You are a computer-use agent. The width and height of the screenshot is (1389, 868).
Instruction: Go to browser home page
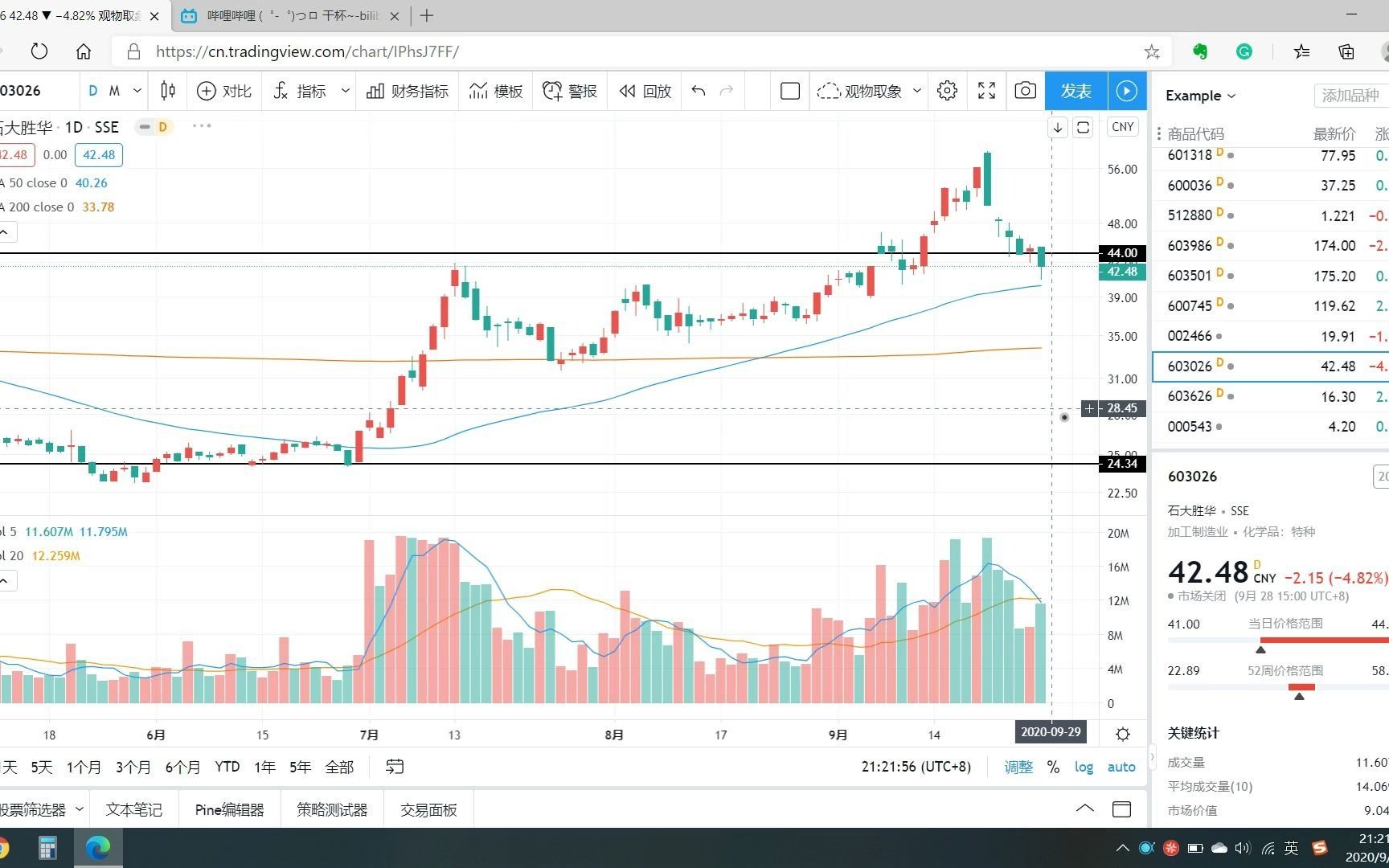tap(84, 51)
